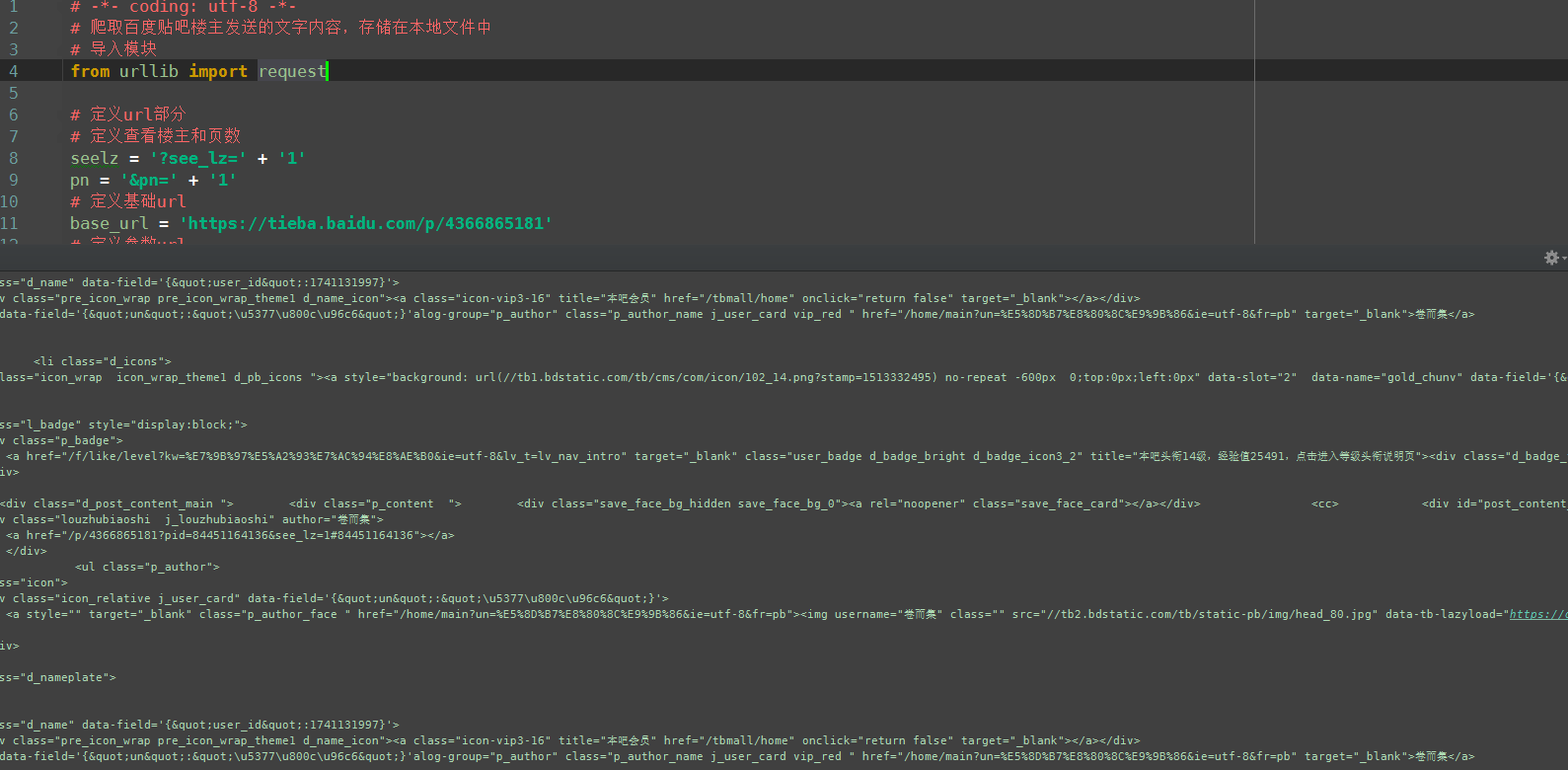Click the '</div>' line in console output
Image resolution: width=1568 pixels, height=770 pixels.
(27, 551)
